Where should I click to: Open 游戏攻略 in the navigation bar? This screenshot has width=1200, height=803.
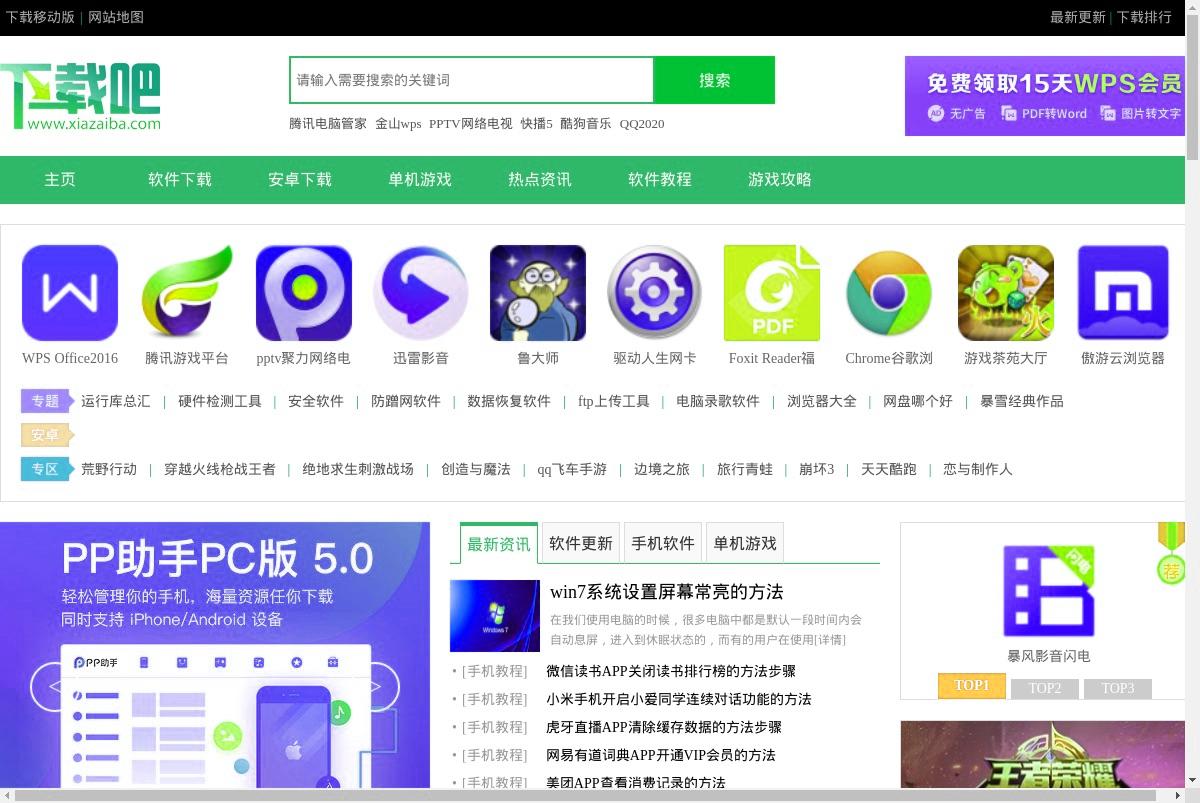click(780, 180)
